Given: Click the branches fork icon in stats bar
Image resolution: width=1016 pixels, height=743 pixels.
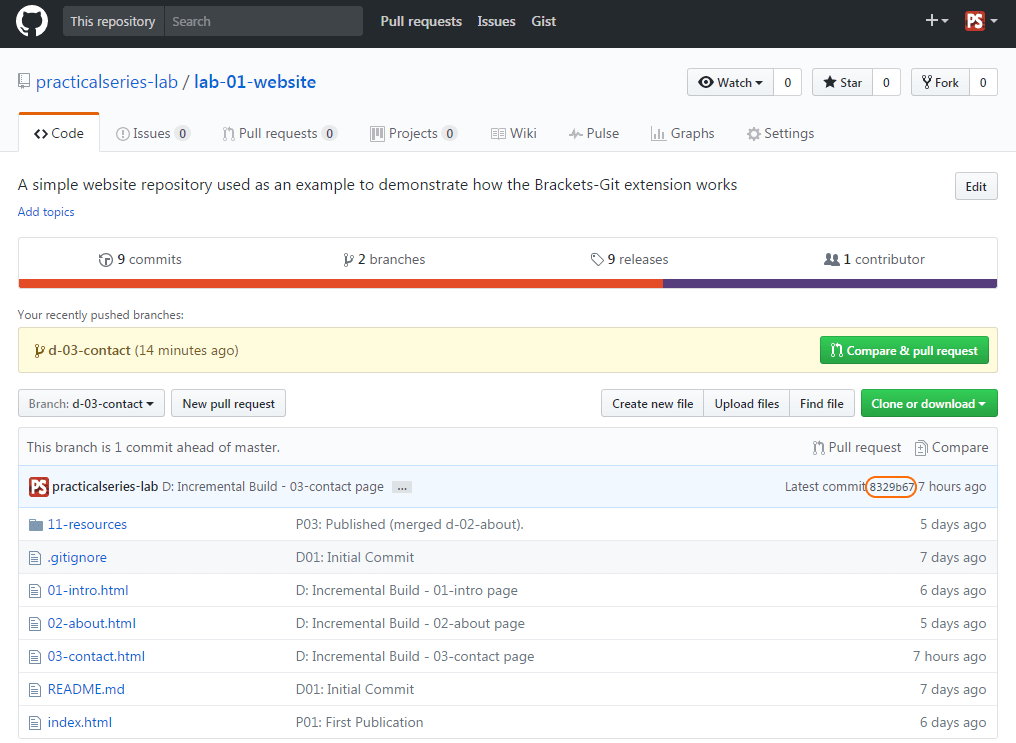Looking at the screenshot, I should (349, 260).
